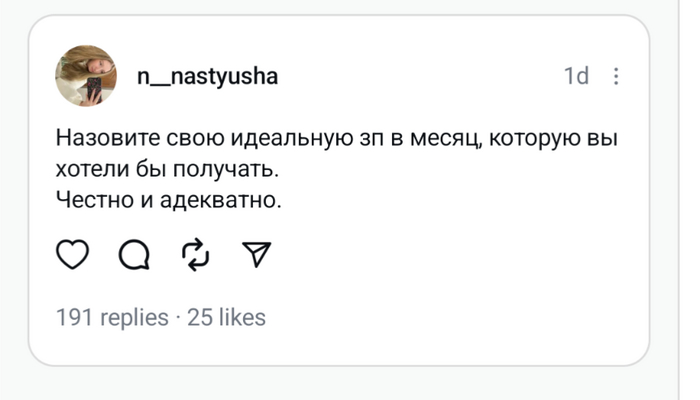This screenshot has width=700, height=400.
Task: Click the word "Честно" in the post
Action: point(92,199)
